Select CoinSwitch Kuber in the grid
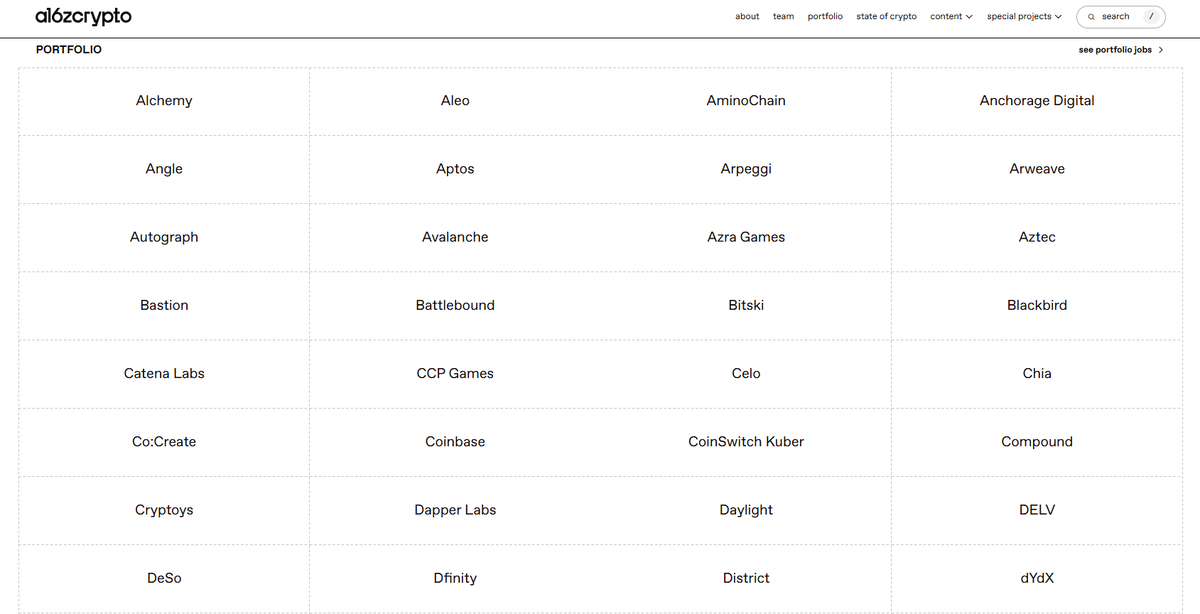The height and width of the screenshot is (614, 1200). (746, 442)
